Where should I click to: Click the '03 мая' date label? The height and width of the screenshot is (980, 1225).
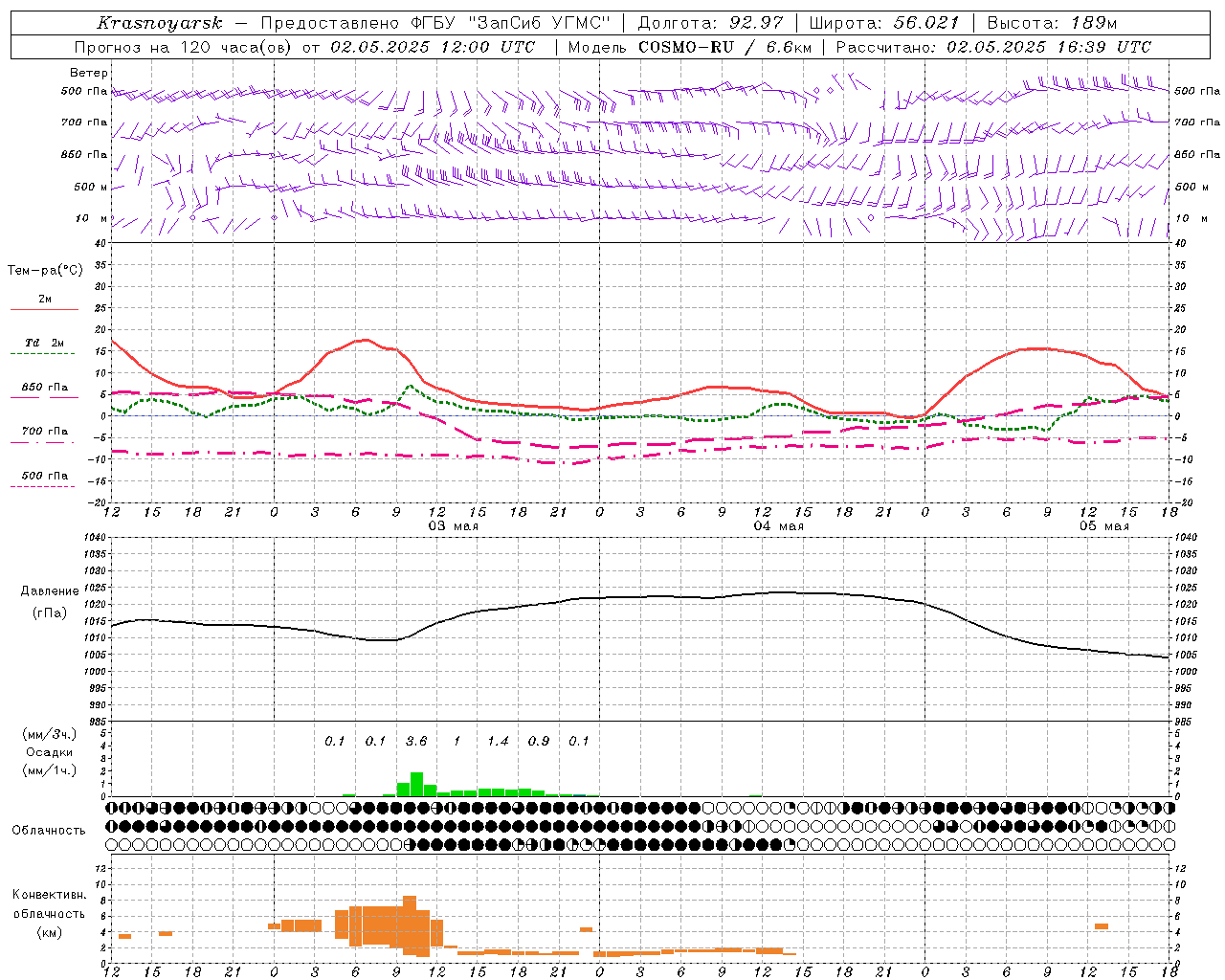[454, 526]
